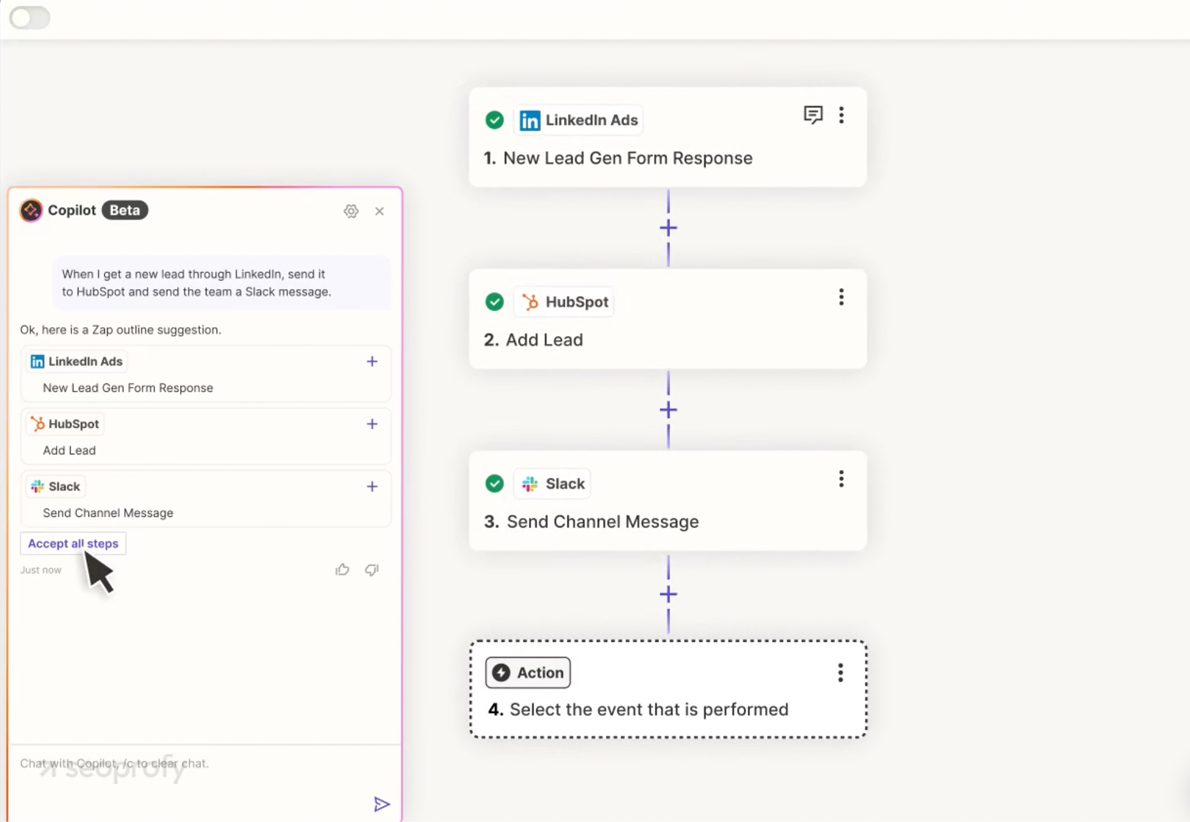
Task: Send the Copilot chat message
Action: coord(382,804)
